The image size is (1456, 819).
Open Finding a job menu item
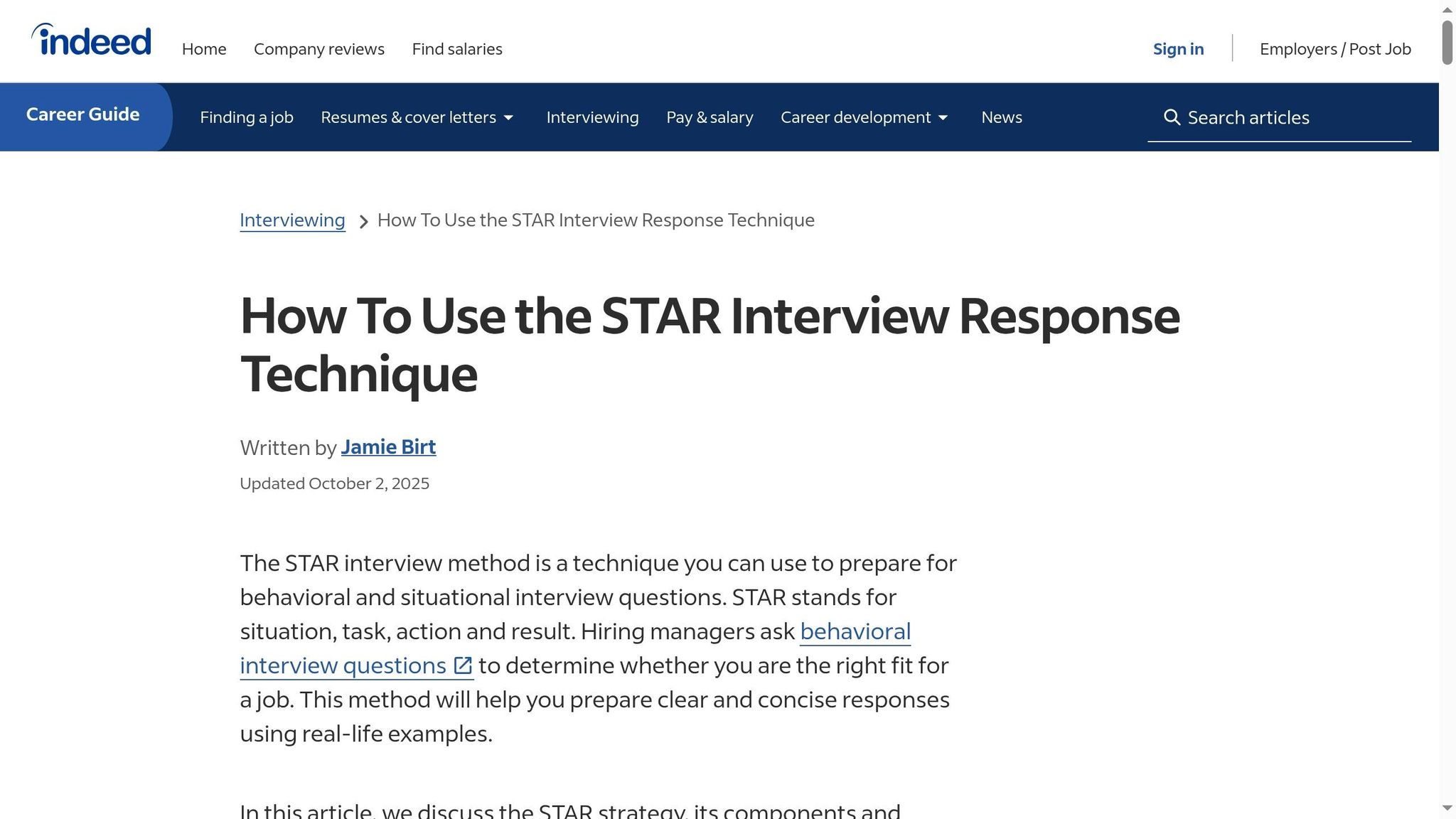246,117
